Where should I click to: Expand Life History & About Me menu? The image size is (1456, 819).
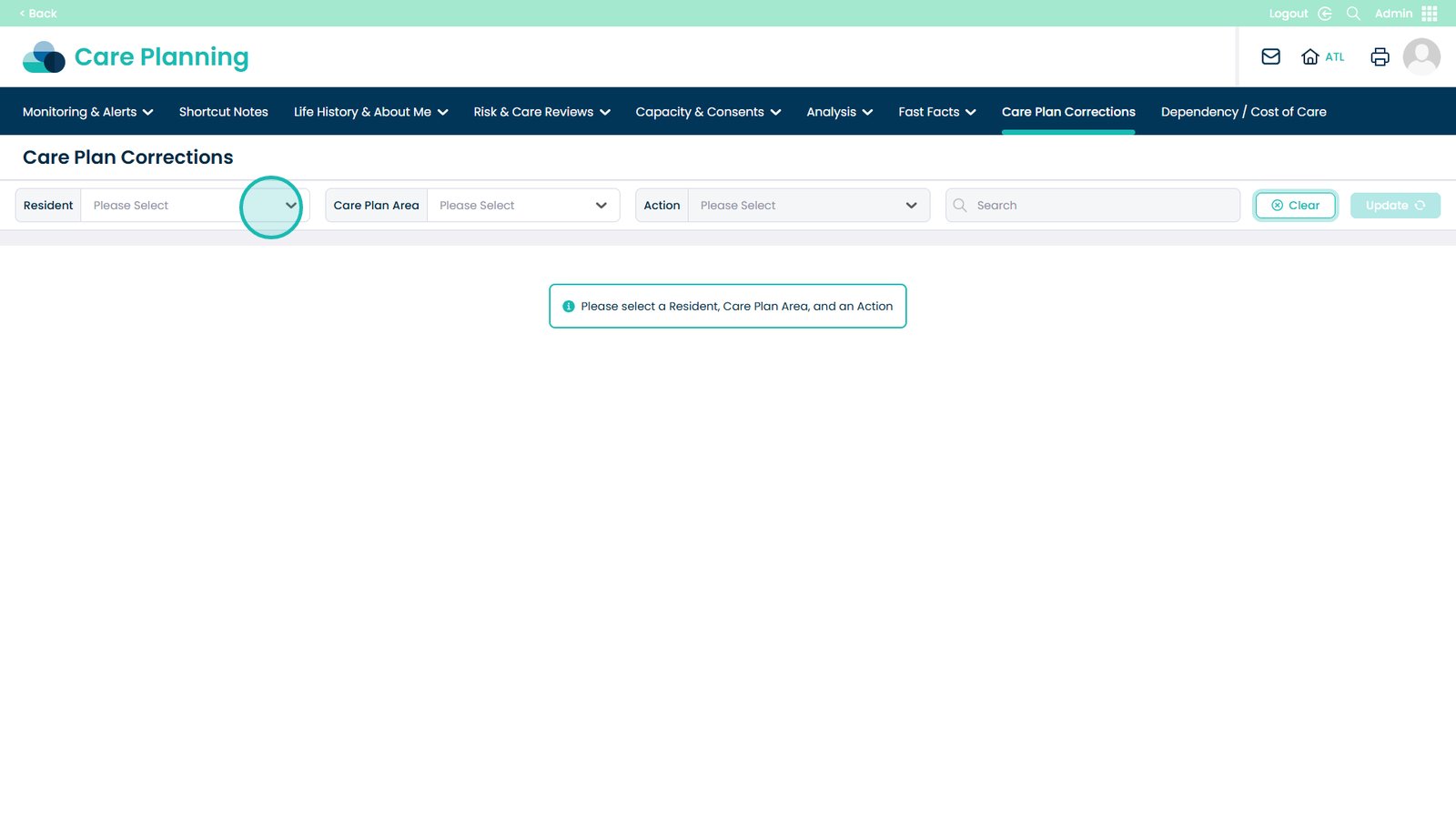coord(371,112)
